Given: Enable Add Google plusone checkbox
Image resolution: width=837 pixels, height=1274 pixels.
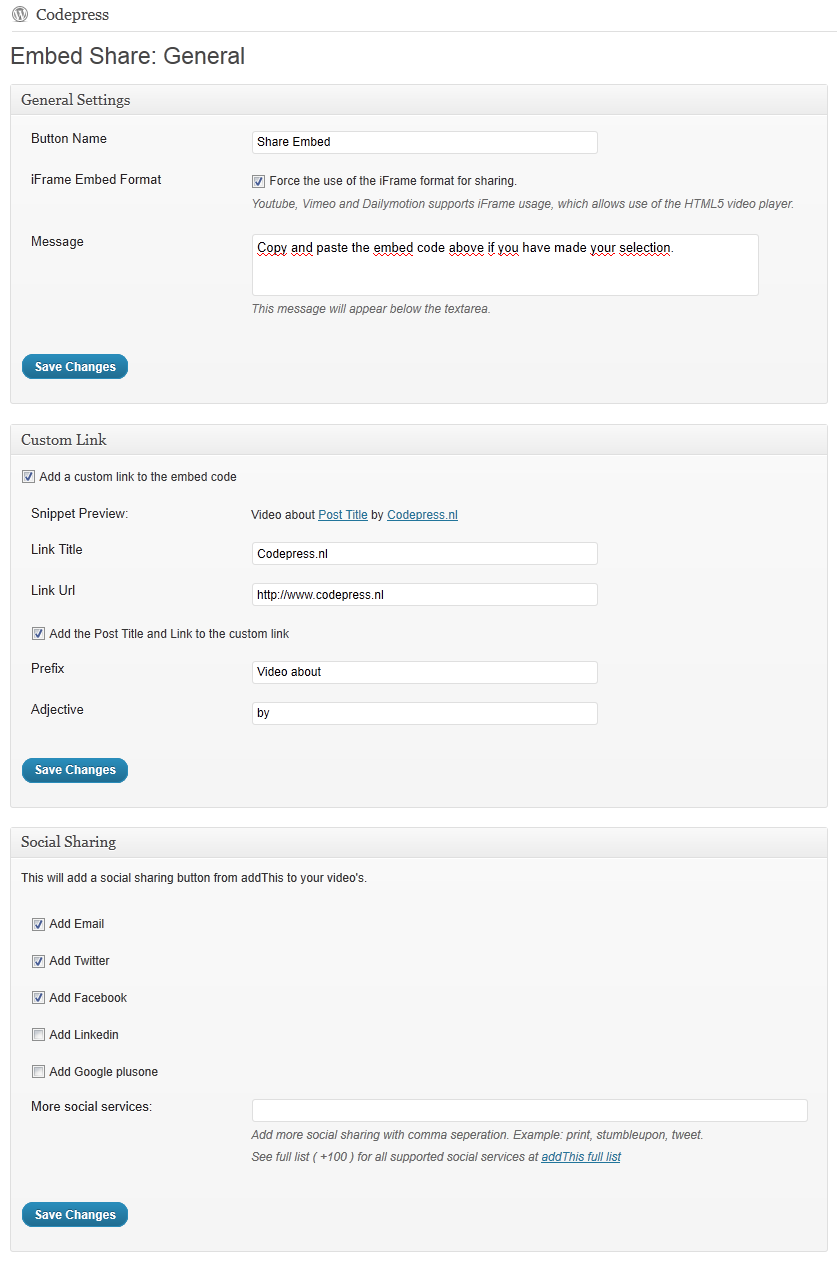Looking at the screenshot, I should pos(38,1072).
